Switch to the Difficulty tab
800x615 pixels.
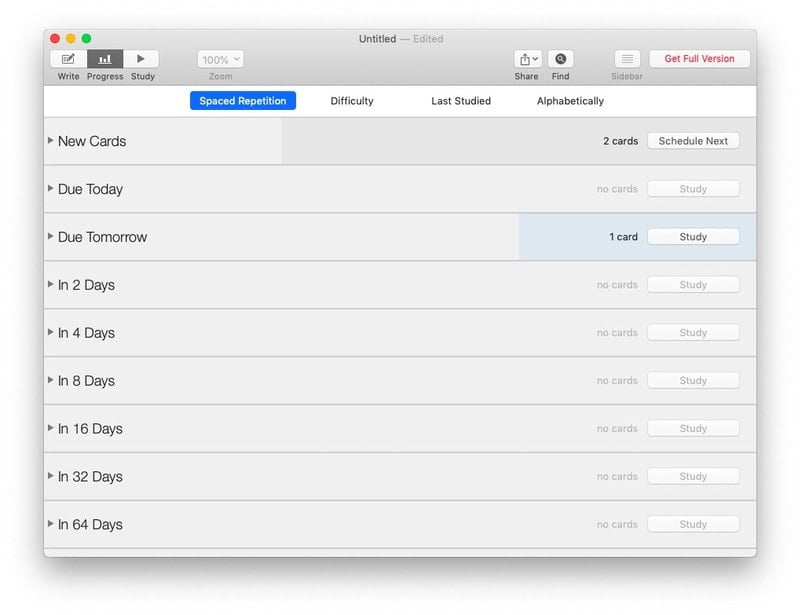tap(352, 101)
